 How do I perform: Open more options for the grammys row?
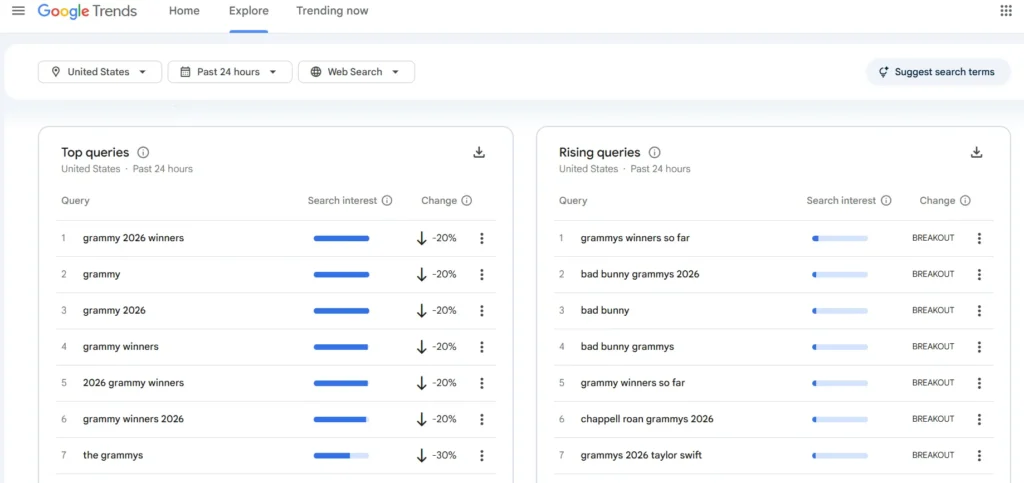pyautogui.click(x=482, y=456)
